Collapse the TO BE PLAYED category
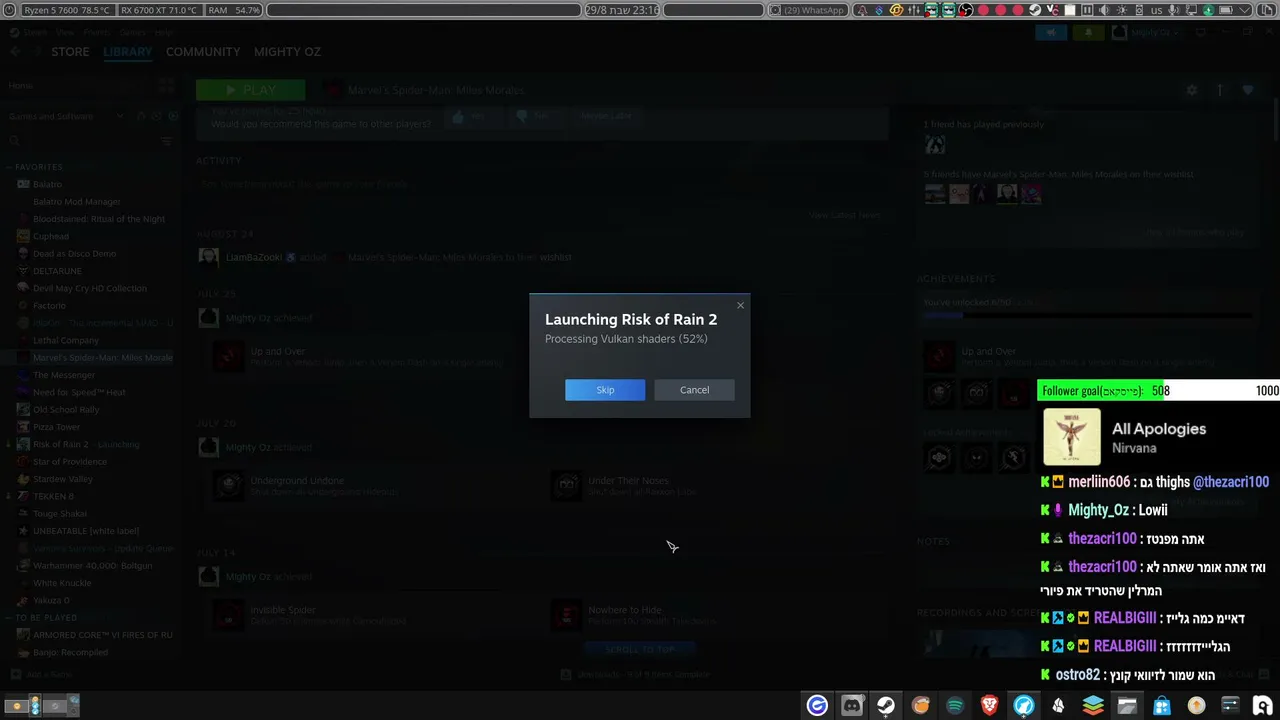The image size is (1280, 720). pos(46,618)
